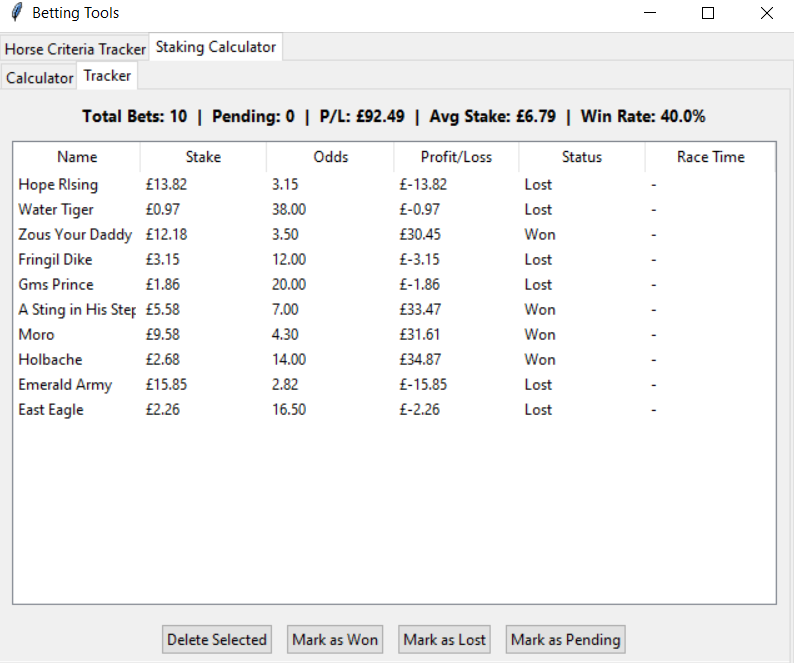Click Delete Selected button
The image size is (794, 663).
[x=217, y=639]
